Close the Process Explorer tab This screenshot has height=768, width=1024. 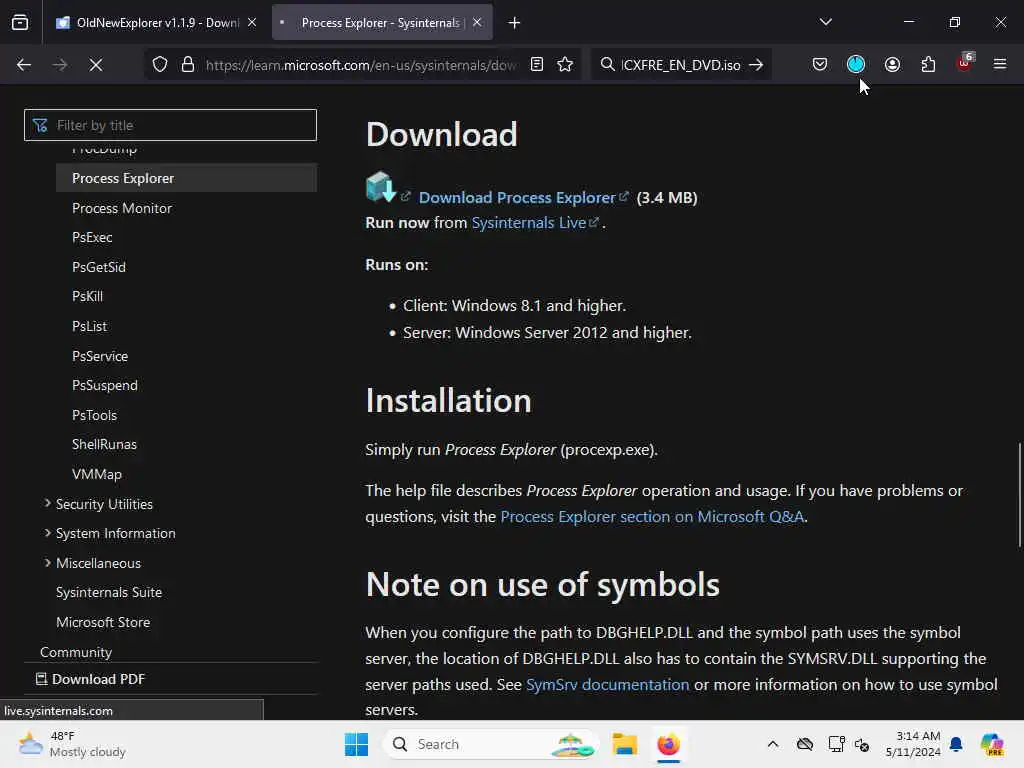point(477,22)
